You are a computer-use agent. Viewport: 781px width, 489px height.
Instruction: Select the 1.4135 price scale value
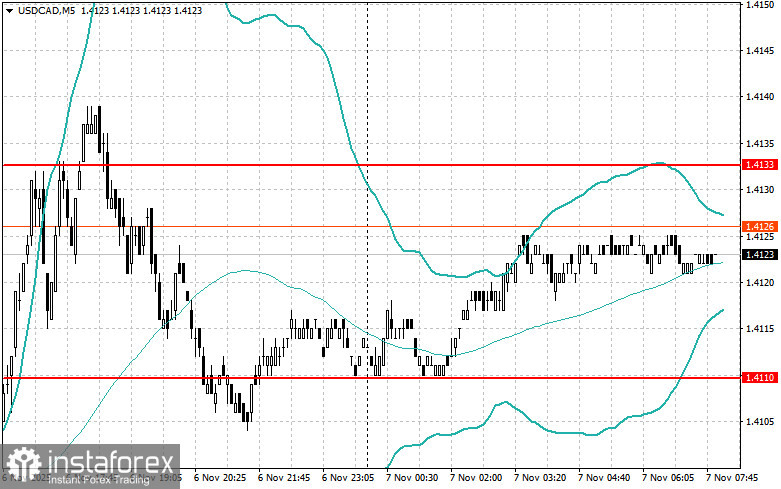pos(760,143)
